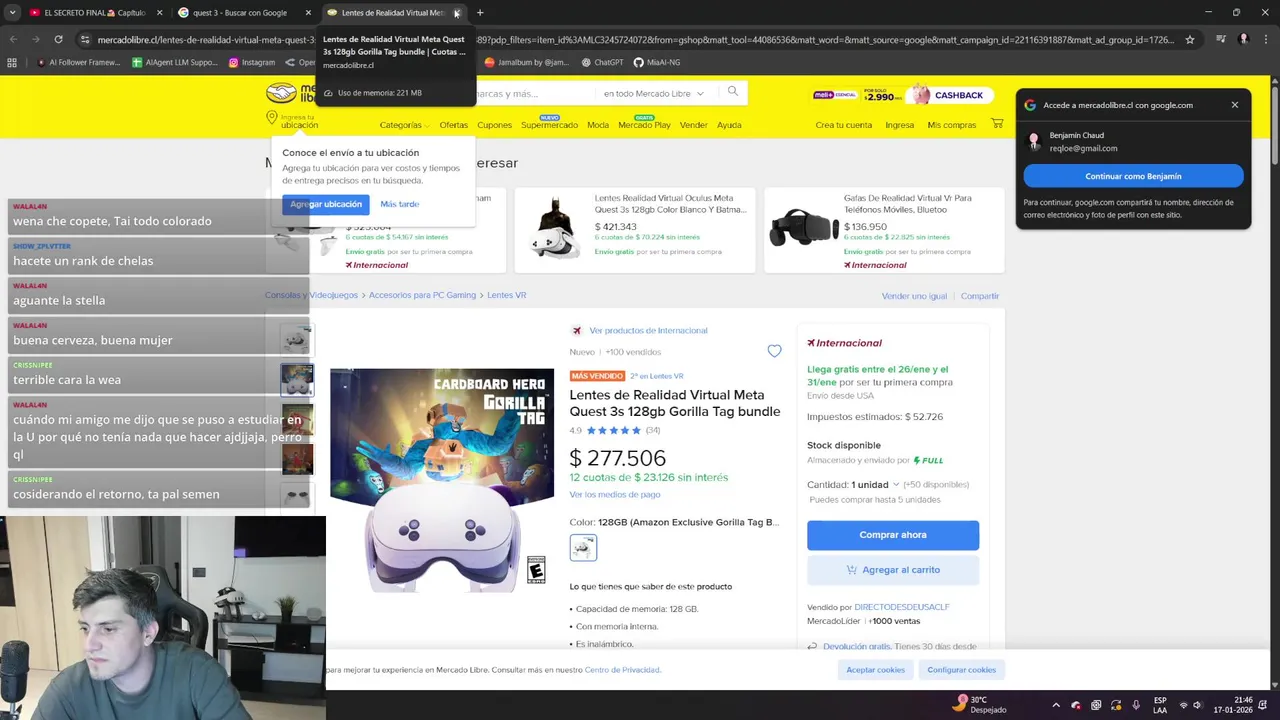This screenshot has height=720, width=1280.
Task: Show hidden system tray icons
Action: point(1056,705)
